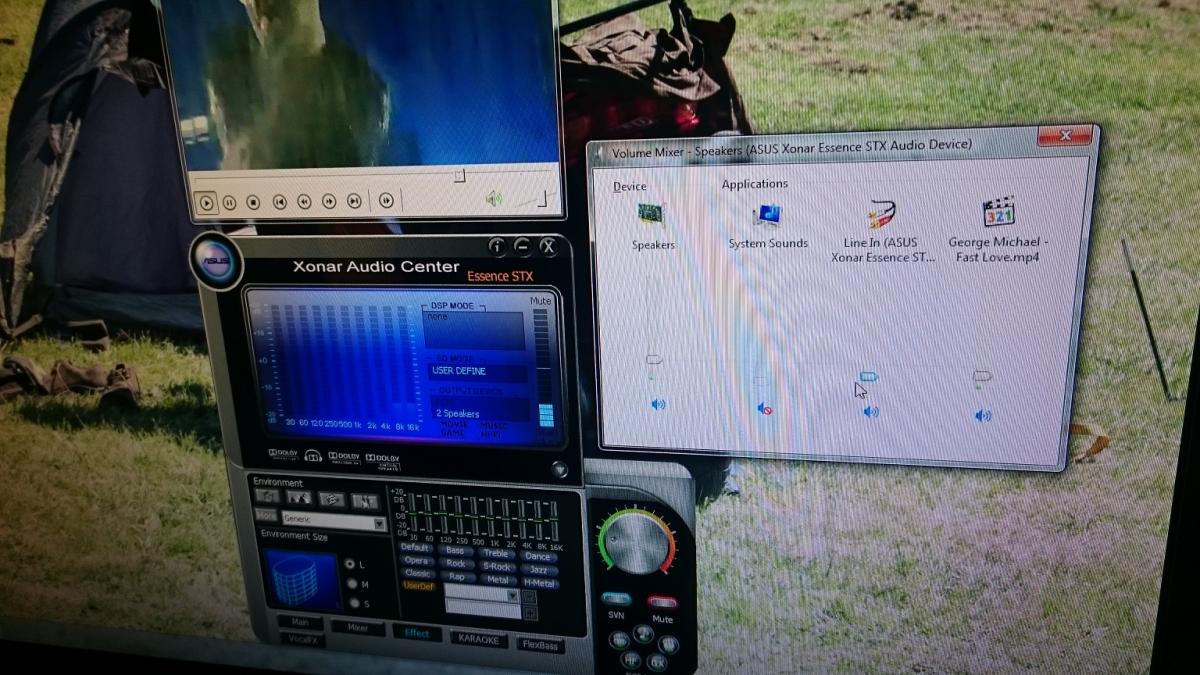The width and height of the screenshot is (1200, 675).
Task: Stop playback in the media player
Action: coord(253,202)
